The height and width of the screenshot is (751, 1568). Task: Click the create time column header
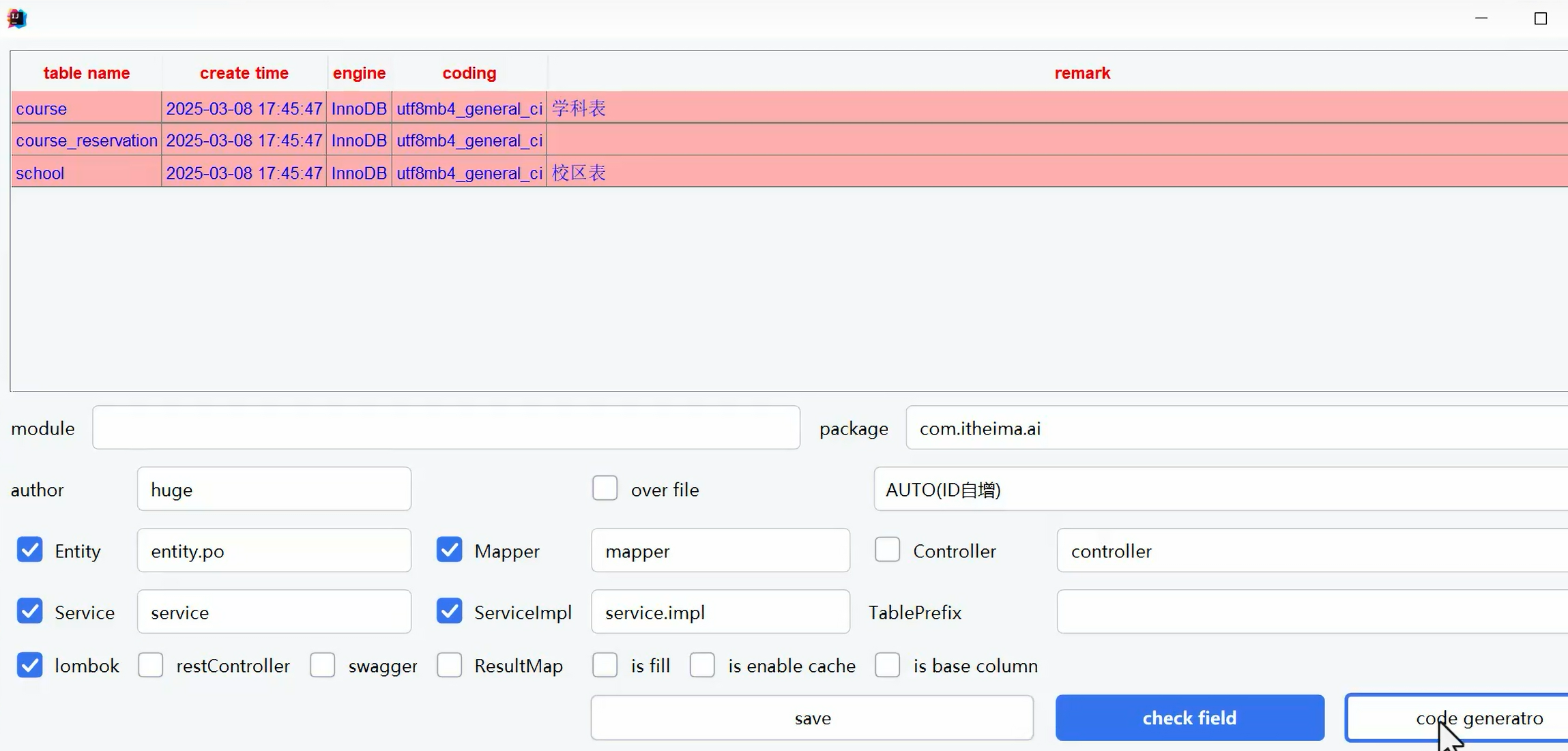pos(244,73)
